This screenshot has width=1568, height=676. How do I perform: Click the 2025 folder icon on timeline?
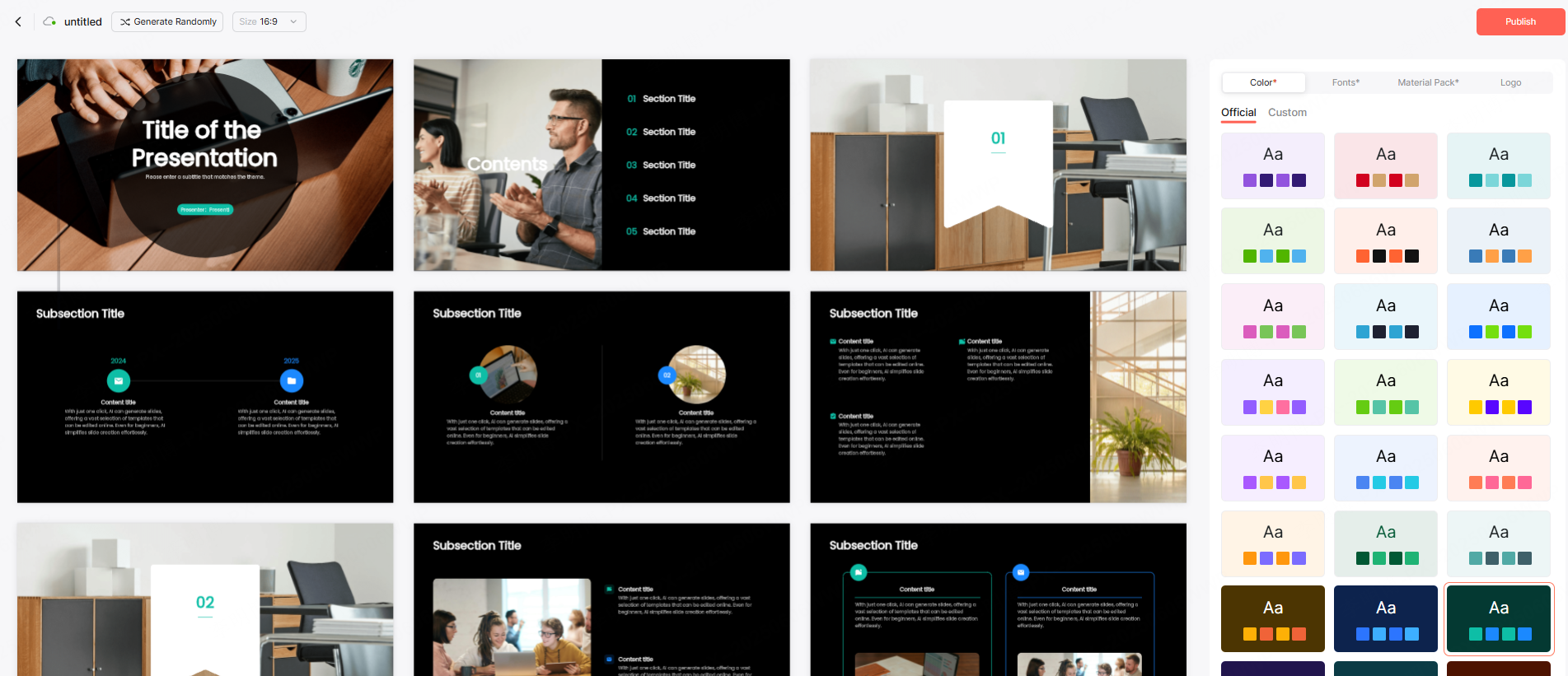click(292, 381)
